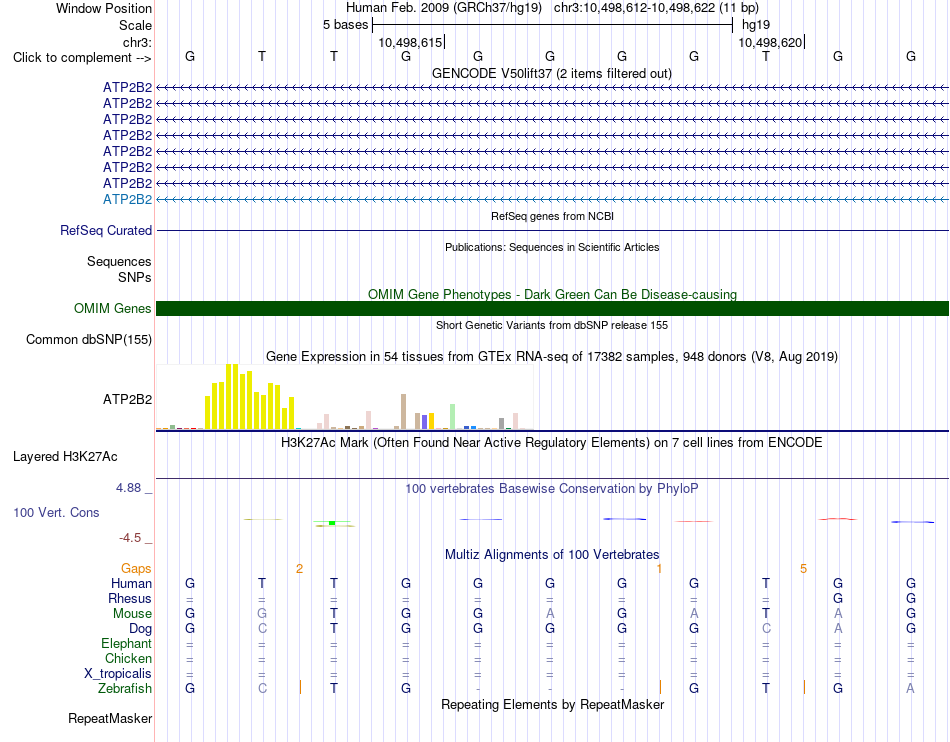Click the '5 bases' scale text
The width and height of the screenshot is (950, 742).
click(345, 25)
